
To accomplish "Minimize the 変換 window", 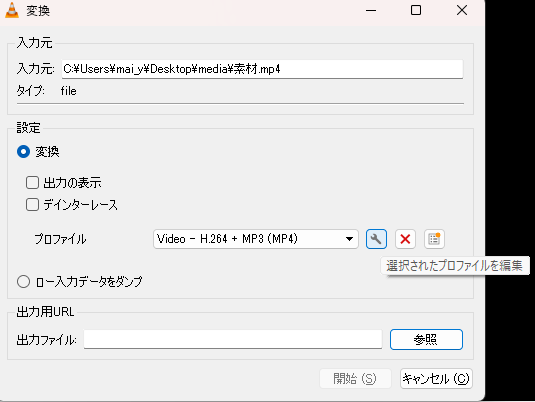I will pyautogui.click(x=371, y=11).
